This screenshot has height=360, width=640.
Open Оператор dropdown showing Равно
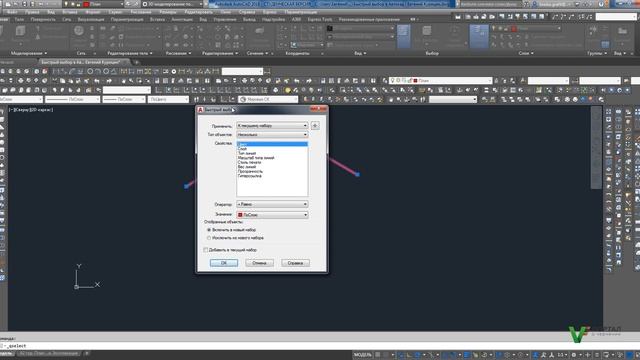[x=272, y=204]
